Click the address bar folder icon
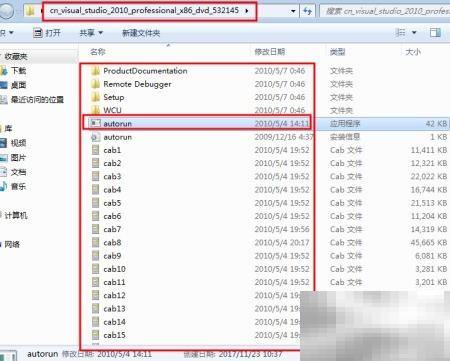450x361 pixels. 30,11
